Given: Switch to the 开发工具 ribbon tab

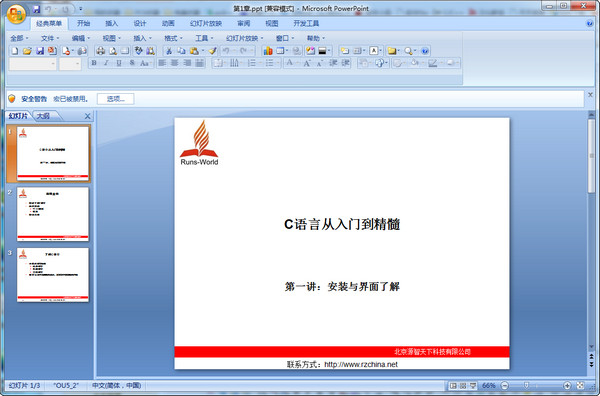Looking at the screenshot, I should (x=306, y=23).
